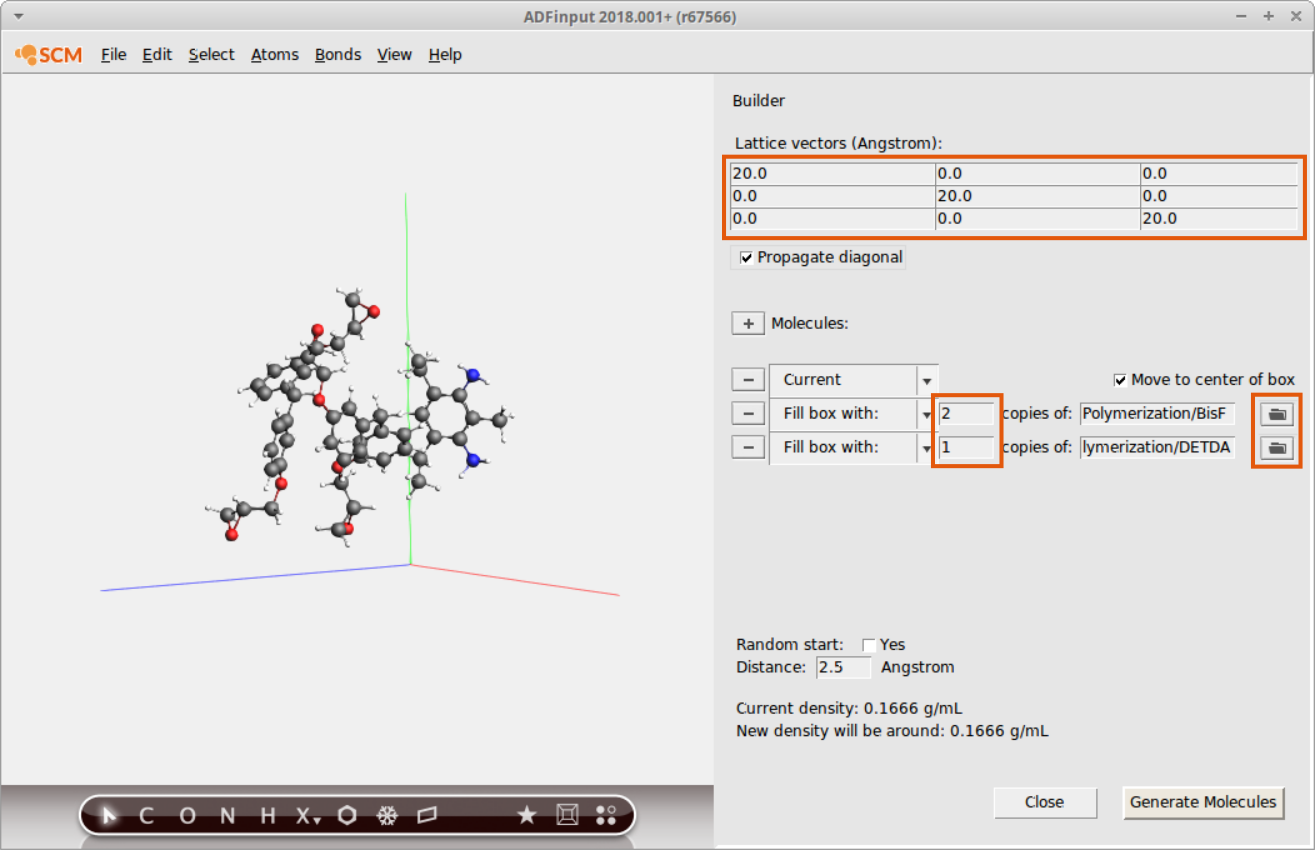The width and height of the screenshot is (1315, 850).
Task: Click the copies field showing 1
Action: [x=966, y=447]
